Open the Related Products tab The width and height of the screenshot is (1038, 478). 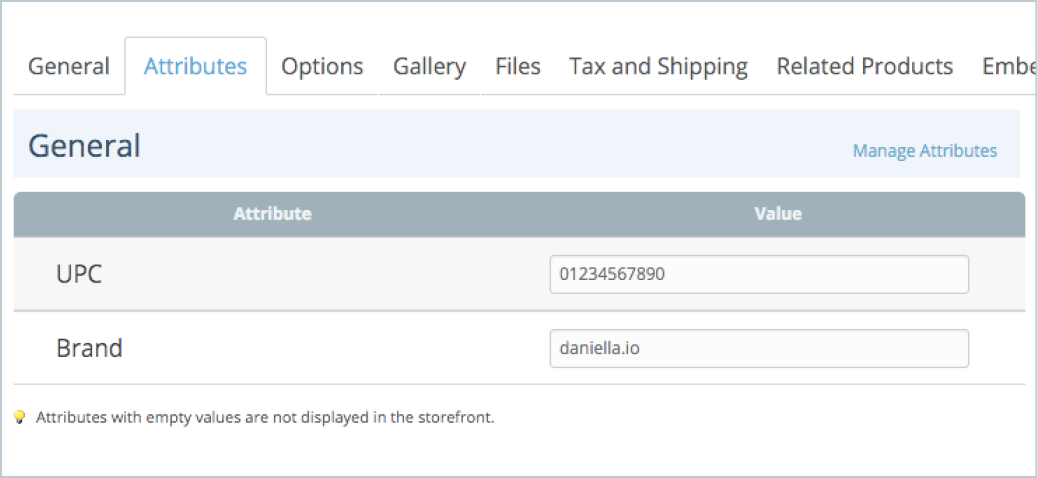point(865,66)
